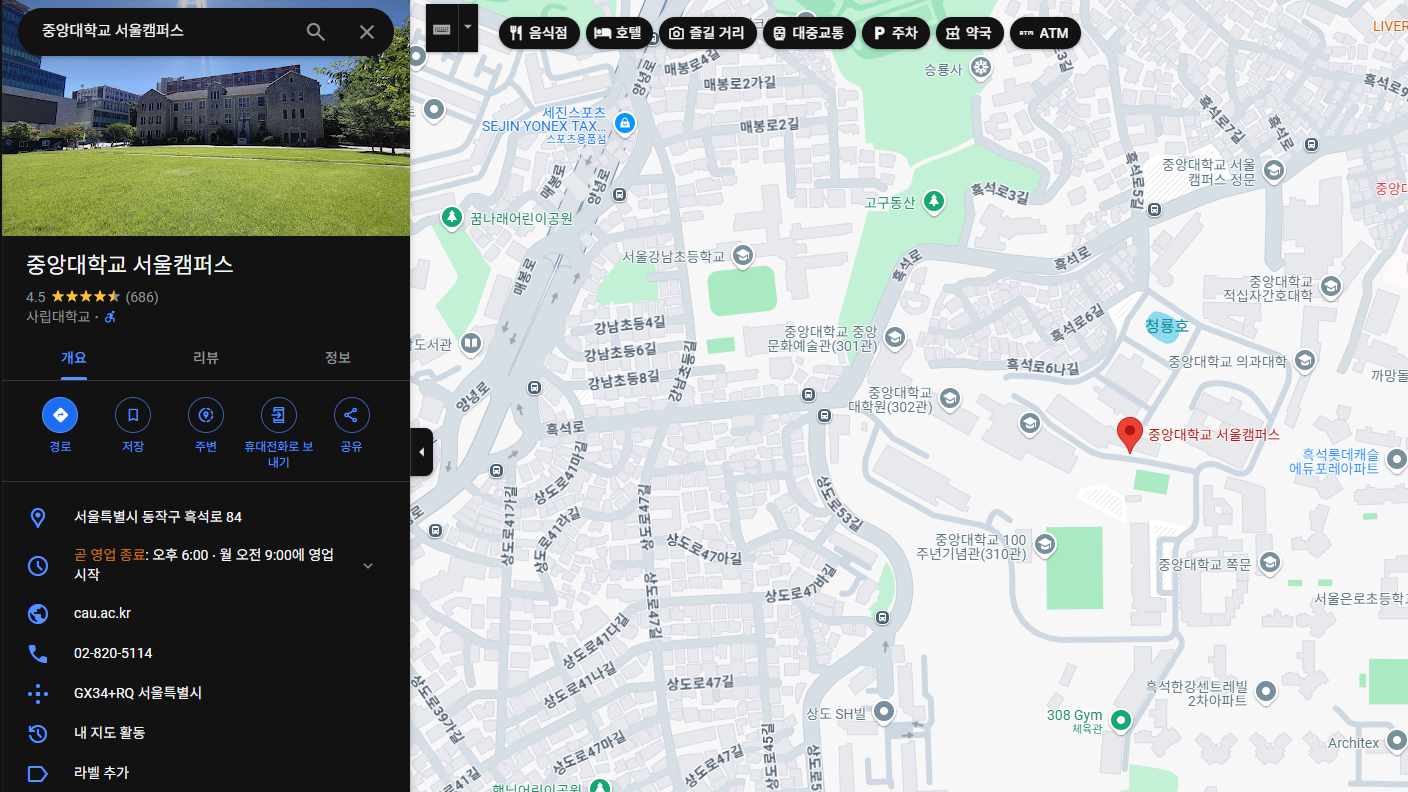The image size is (1408, 792).
Task: Click phone number 02-820-5114
Action: click(113, 653)
